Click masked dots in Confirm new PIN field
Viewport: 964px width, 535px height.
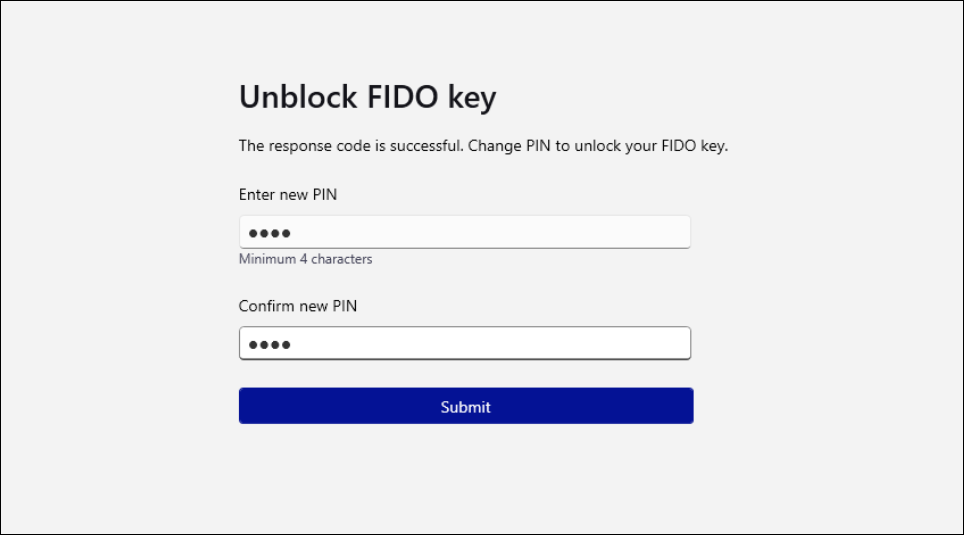269,344
